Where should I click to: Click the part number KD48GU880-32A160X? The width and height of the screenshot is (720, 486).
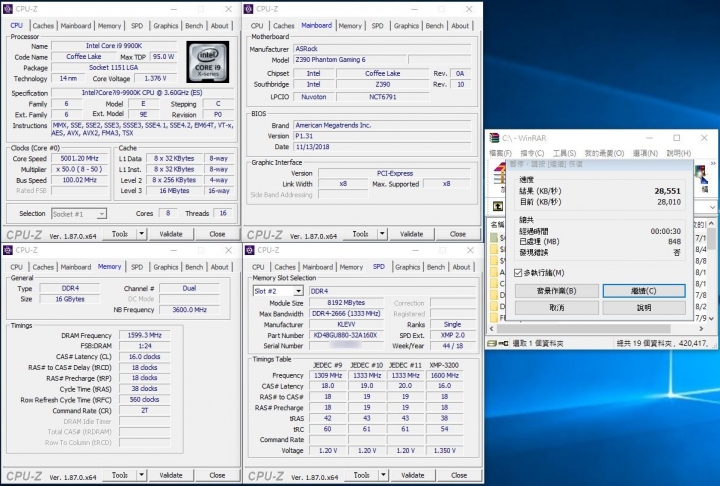pos(345,335)
